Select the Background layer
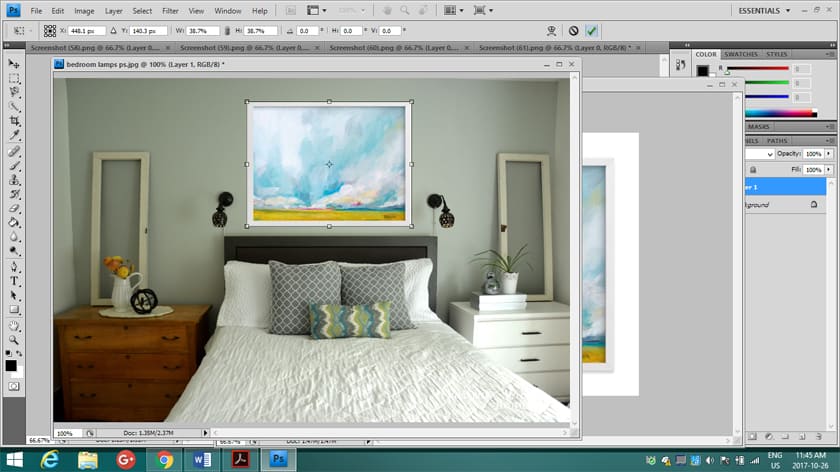 tap(785, 205)
